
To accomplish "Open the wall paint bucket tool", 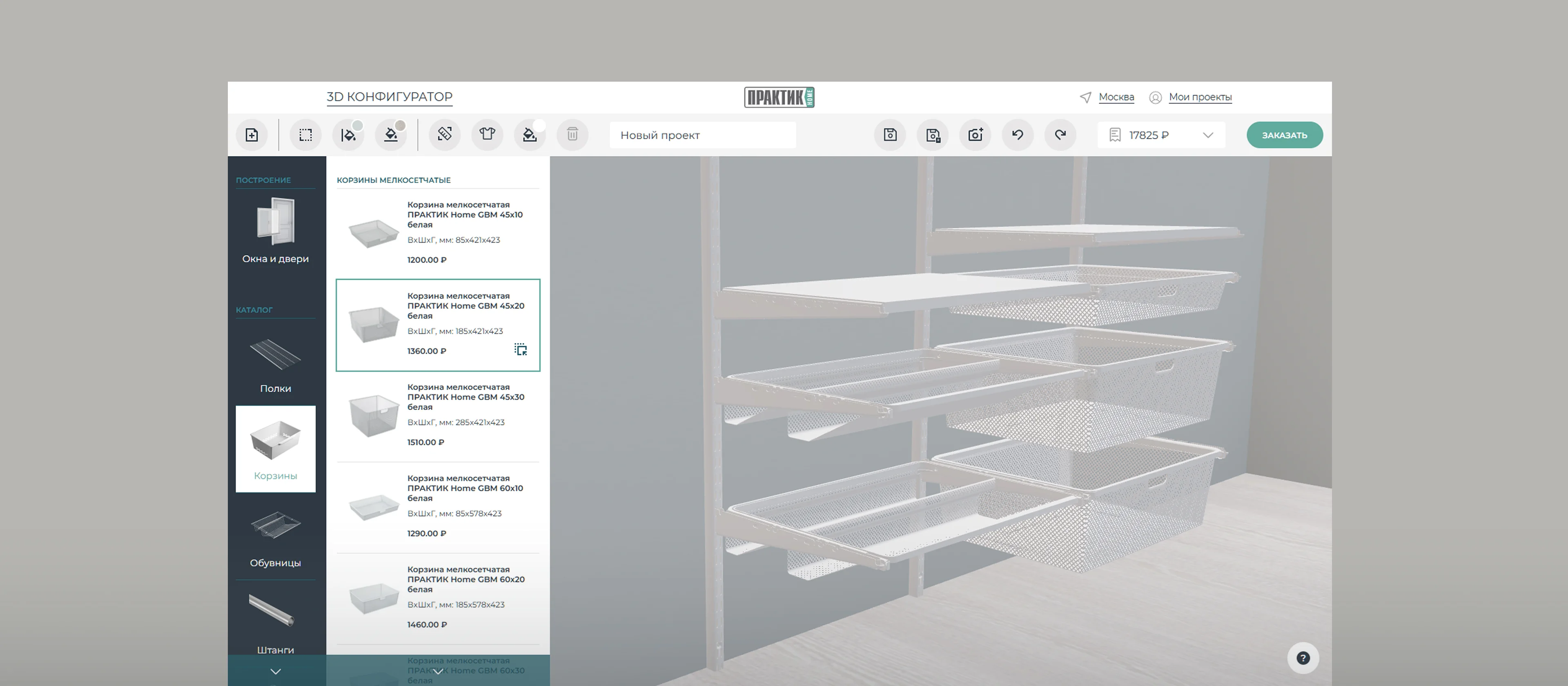I will pyautogui.click(x=348, y=135).
